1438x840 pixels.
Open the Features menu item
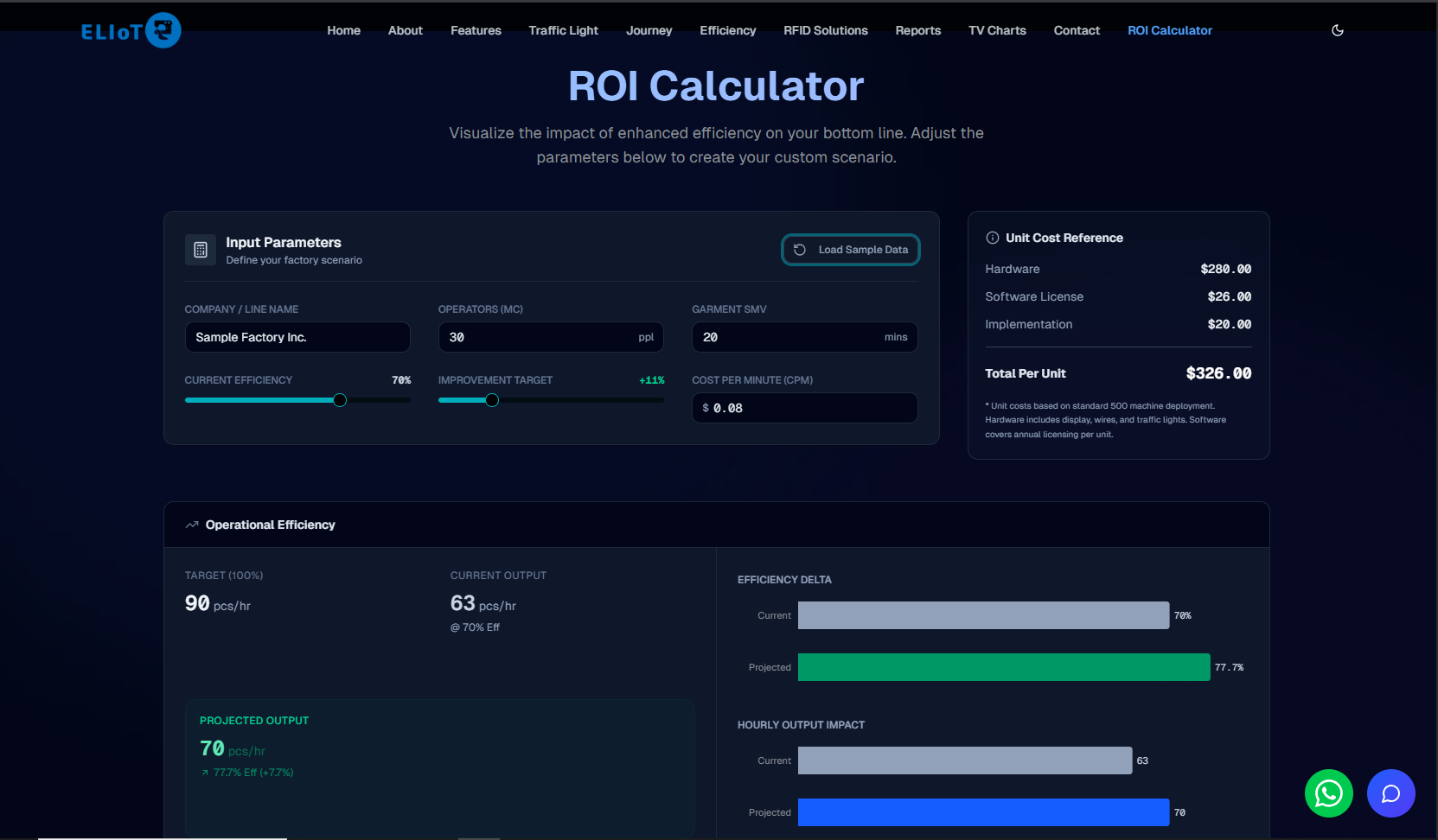(476, 30)
